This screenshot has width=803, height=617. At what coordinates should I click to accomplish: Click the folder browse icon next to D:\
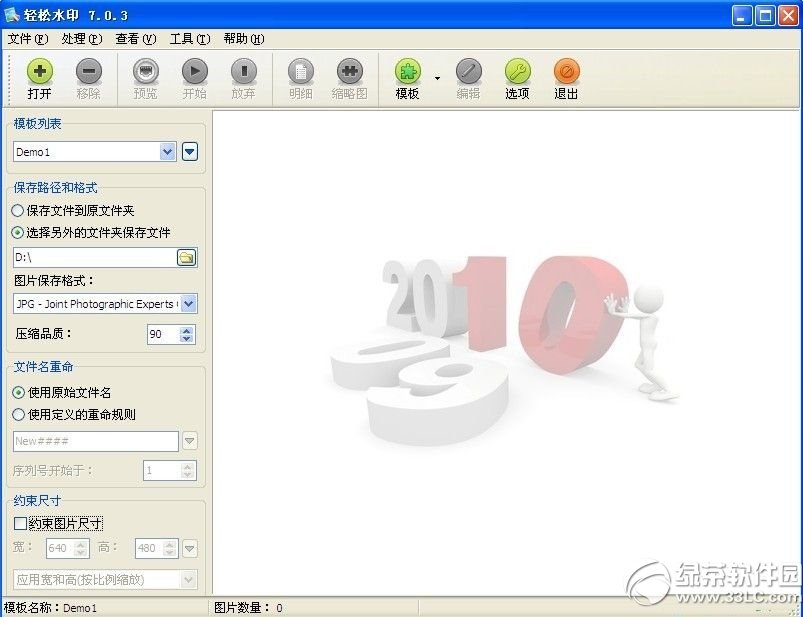click(x=186, y=257)
